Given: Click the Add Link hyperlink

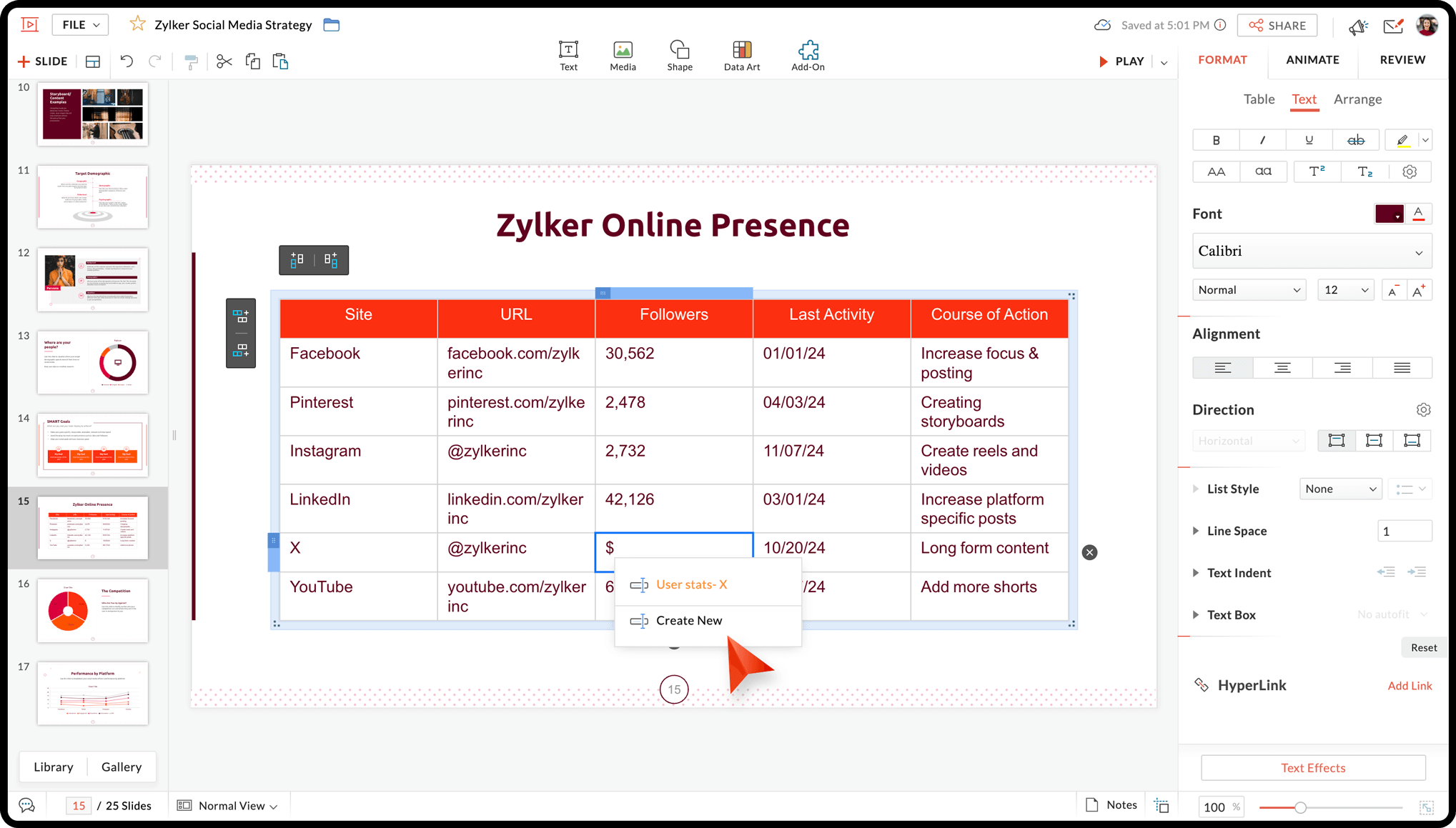Looking at the screenshot, I should coord(1410,686).
